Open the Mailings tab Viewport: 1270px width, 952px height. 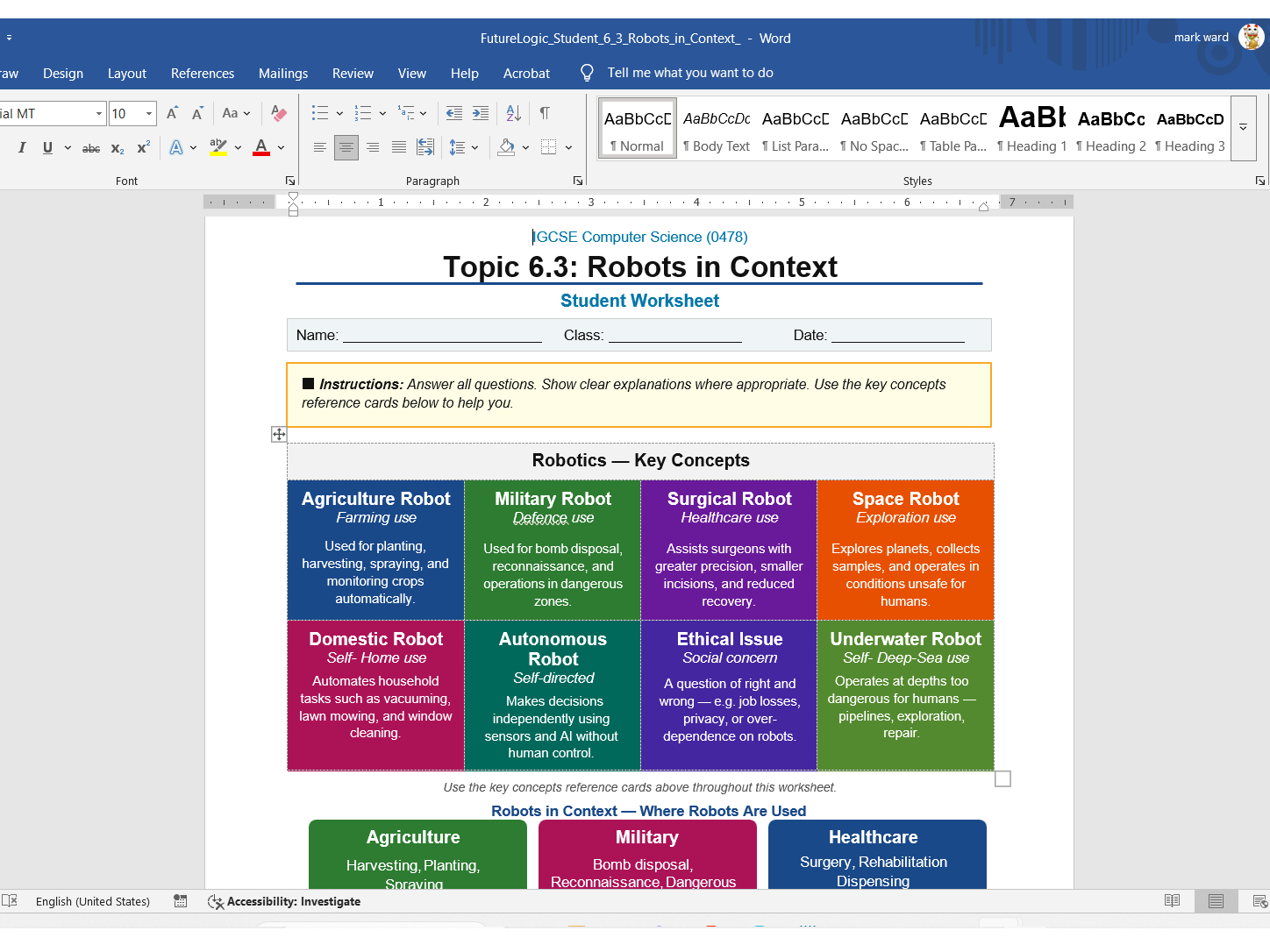(x=283, y=74)
